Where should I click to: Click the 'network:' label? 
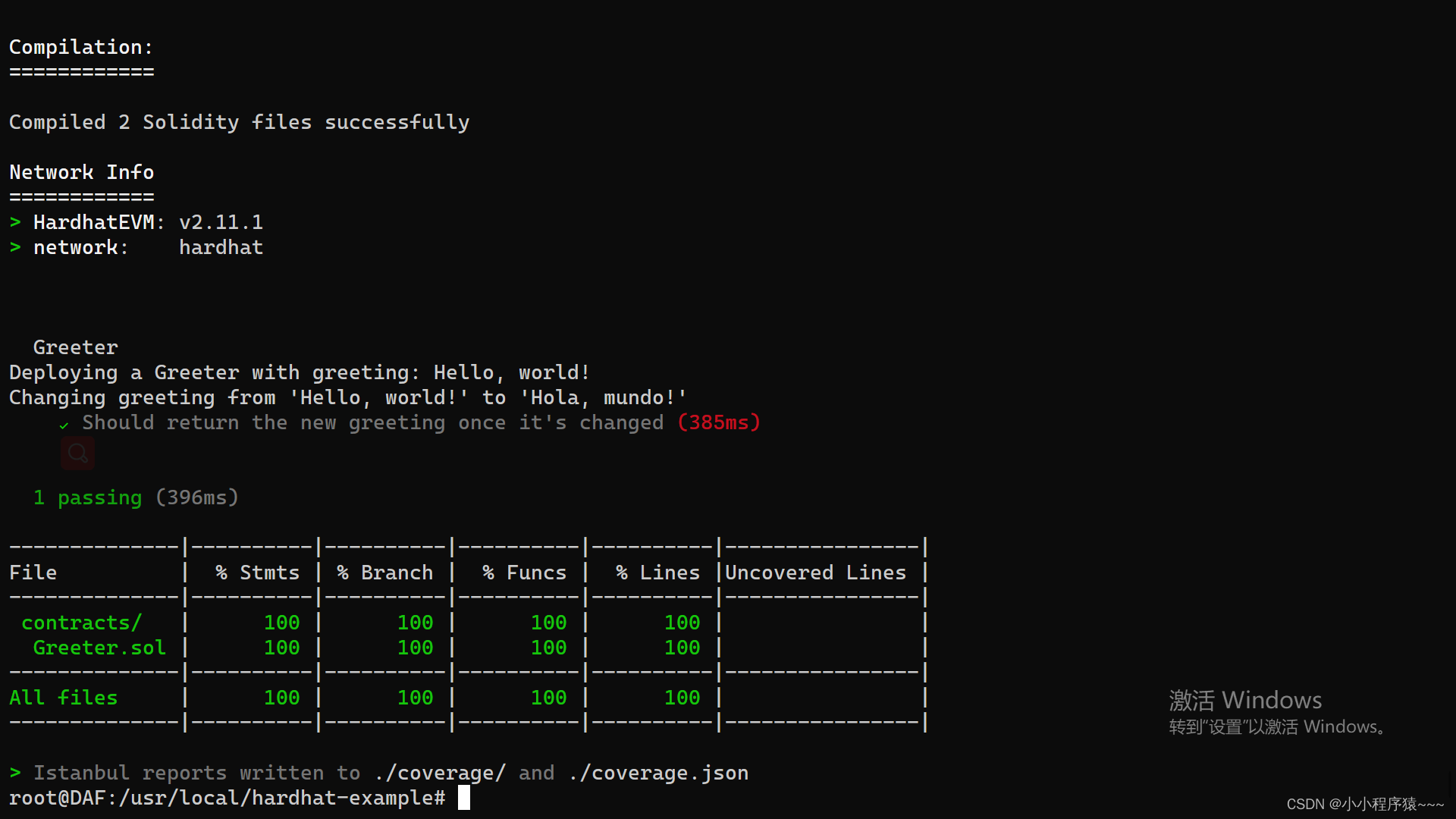(81, 247)
